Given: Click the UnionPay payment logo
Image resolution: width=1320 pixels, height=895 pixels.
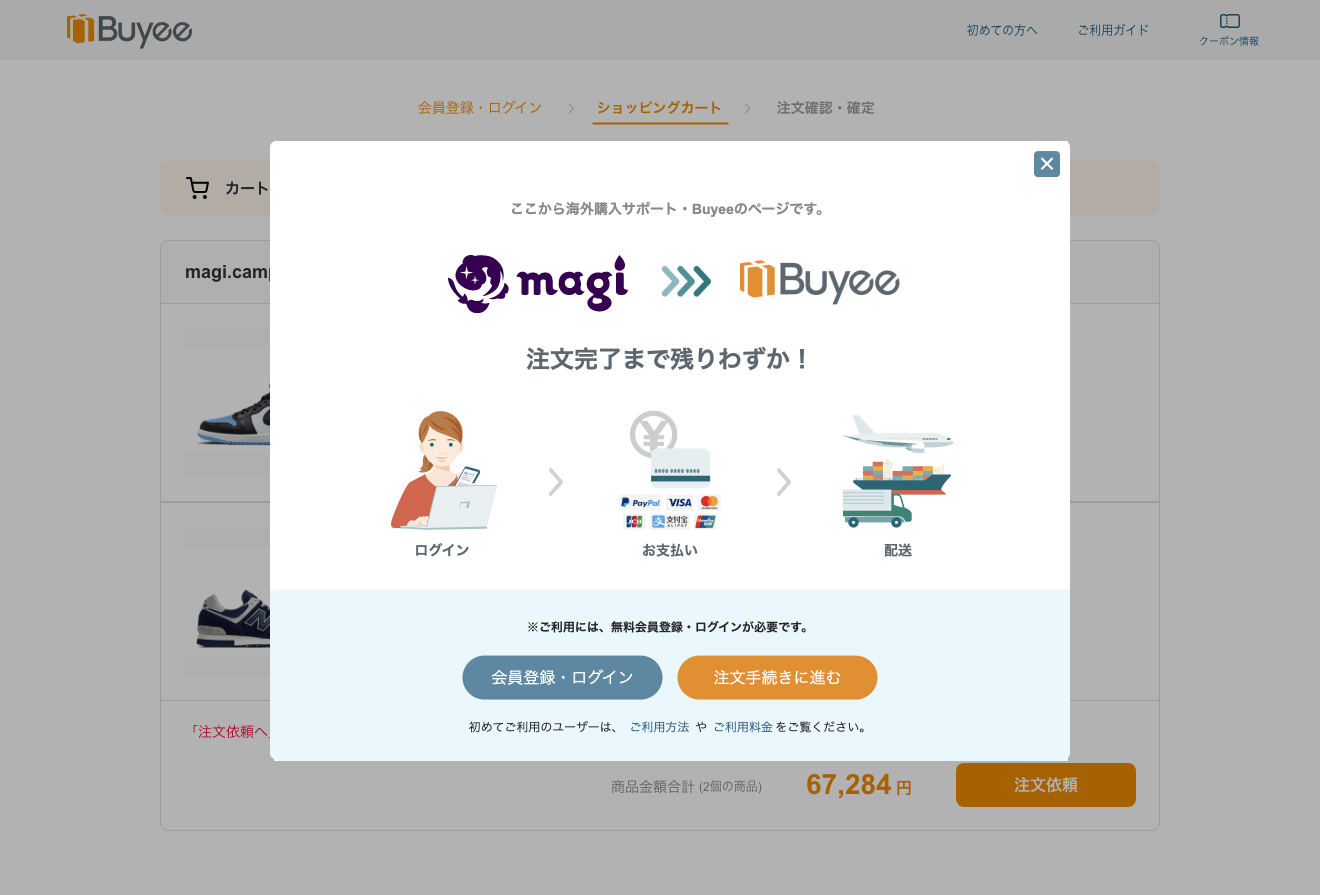Looking at the screenshot, I should pyautogui.click(x=706, y=521).
